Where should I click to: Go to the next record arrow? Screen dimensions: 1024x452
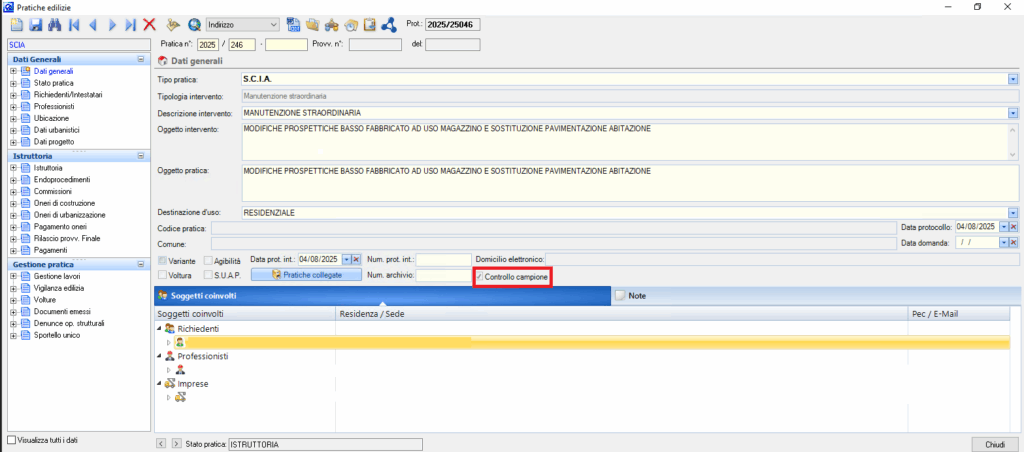pyautogui.click(x=111, y=24)
